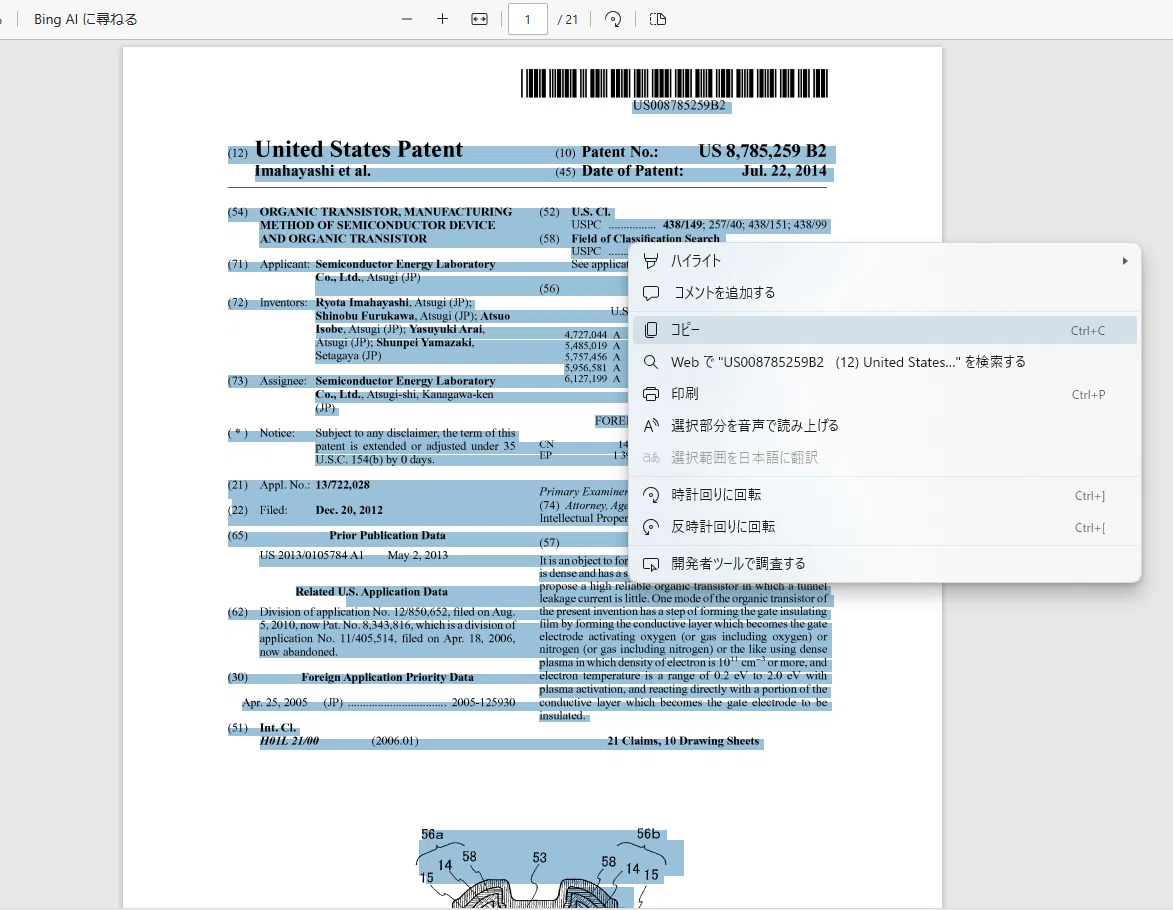Click the zoom out minus icon
This screenshot has width=1173, height=910.
(407, 19)
